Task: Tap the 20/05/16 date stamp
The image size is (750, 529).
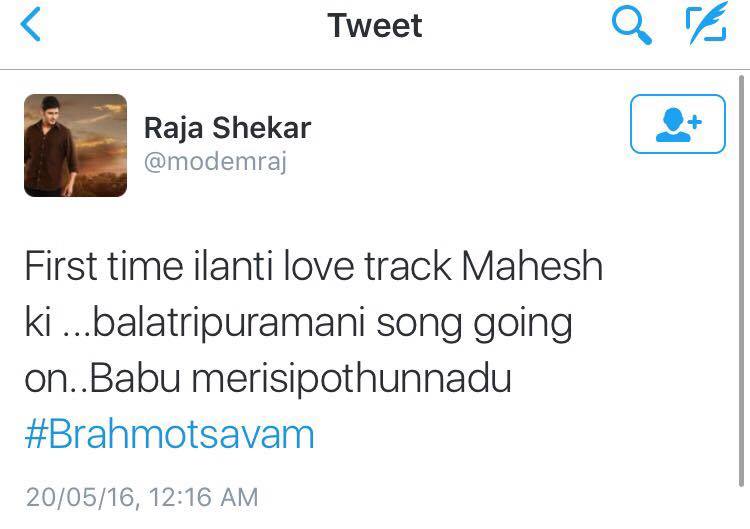Action: click(81, 497)
